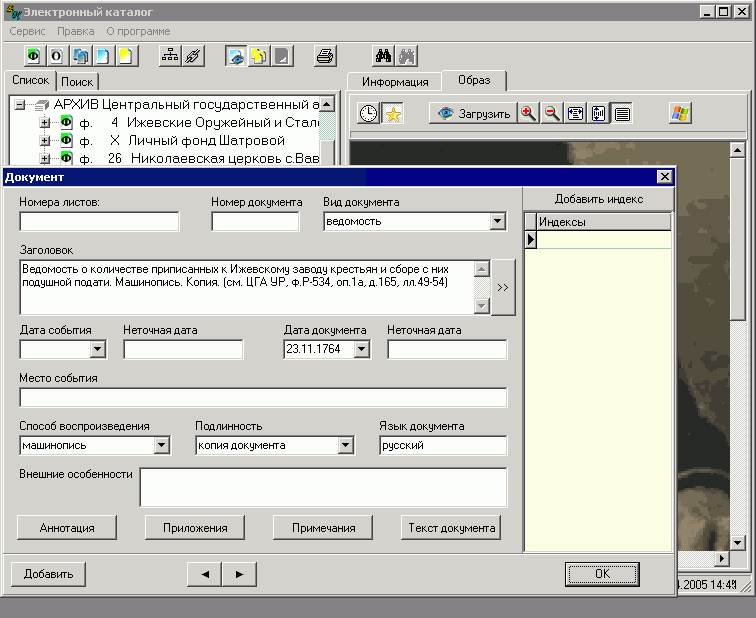Click the Номер документа input field
The height and width of the screenshot is (618, 756).
tap(255, 221)
